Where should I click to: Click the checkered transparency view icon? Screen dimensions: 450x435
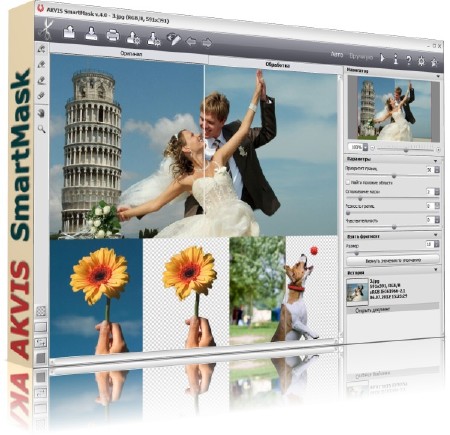click(x=41, y=311)
